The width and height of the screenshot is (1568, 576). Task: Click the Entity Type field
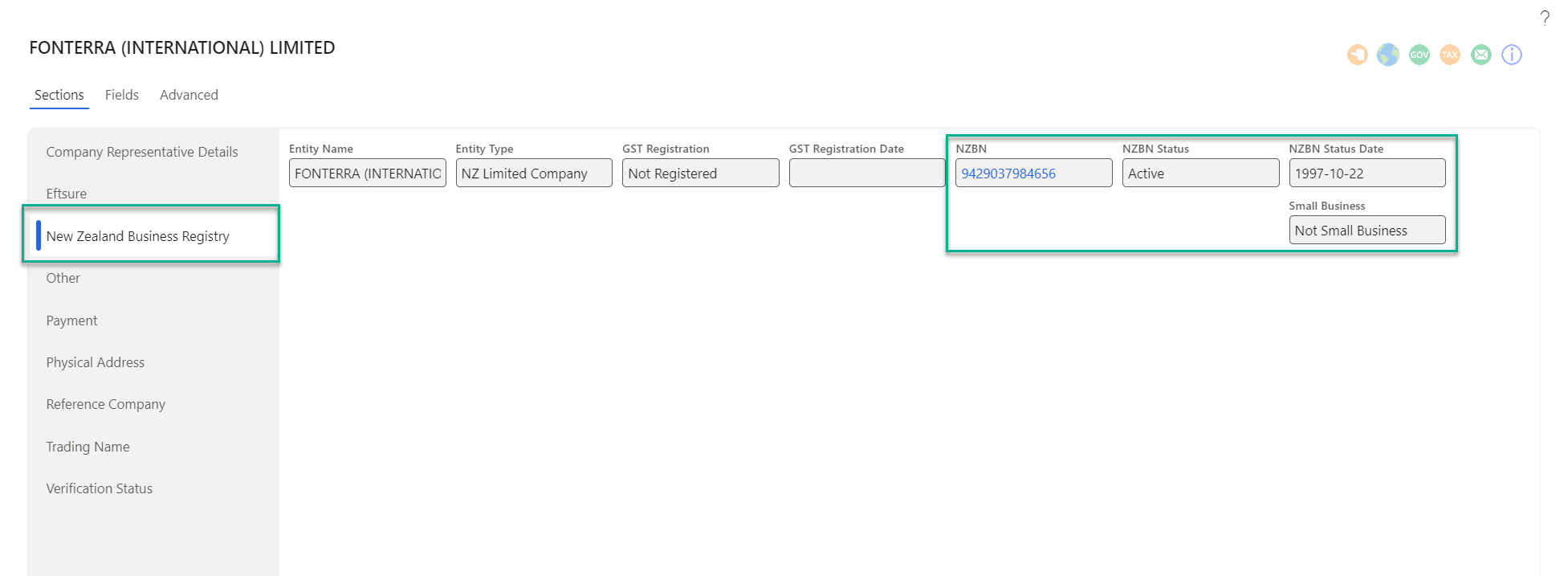tap(534, 173)
